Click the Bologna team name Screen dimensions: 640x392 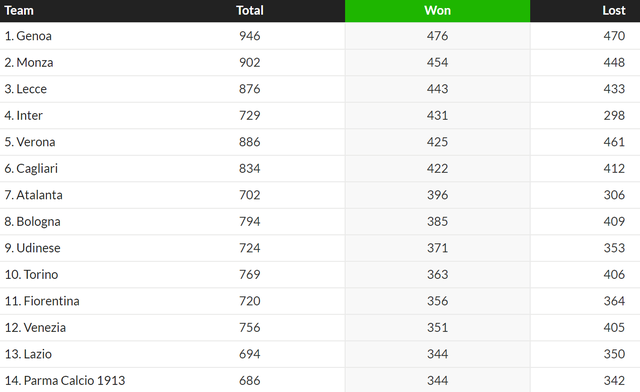click(38, 222)
